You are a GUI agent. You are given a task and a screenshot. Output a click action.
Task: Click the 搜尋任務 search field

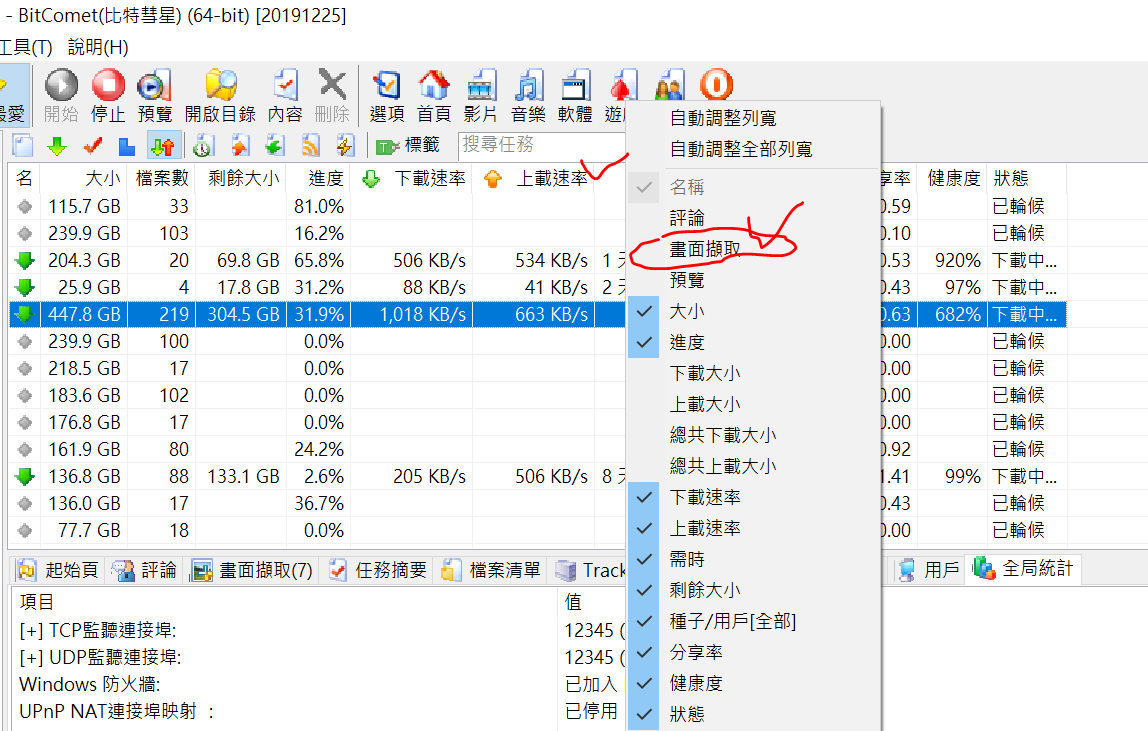542,145
